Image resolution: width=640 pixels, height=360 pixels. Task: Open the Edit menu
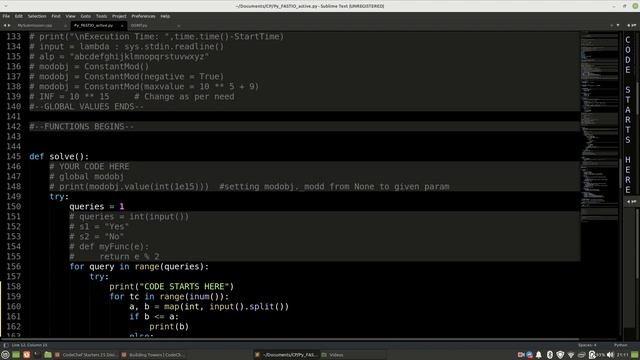click(x=19, y=16)
